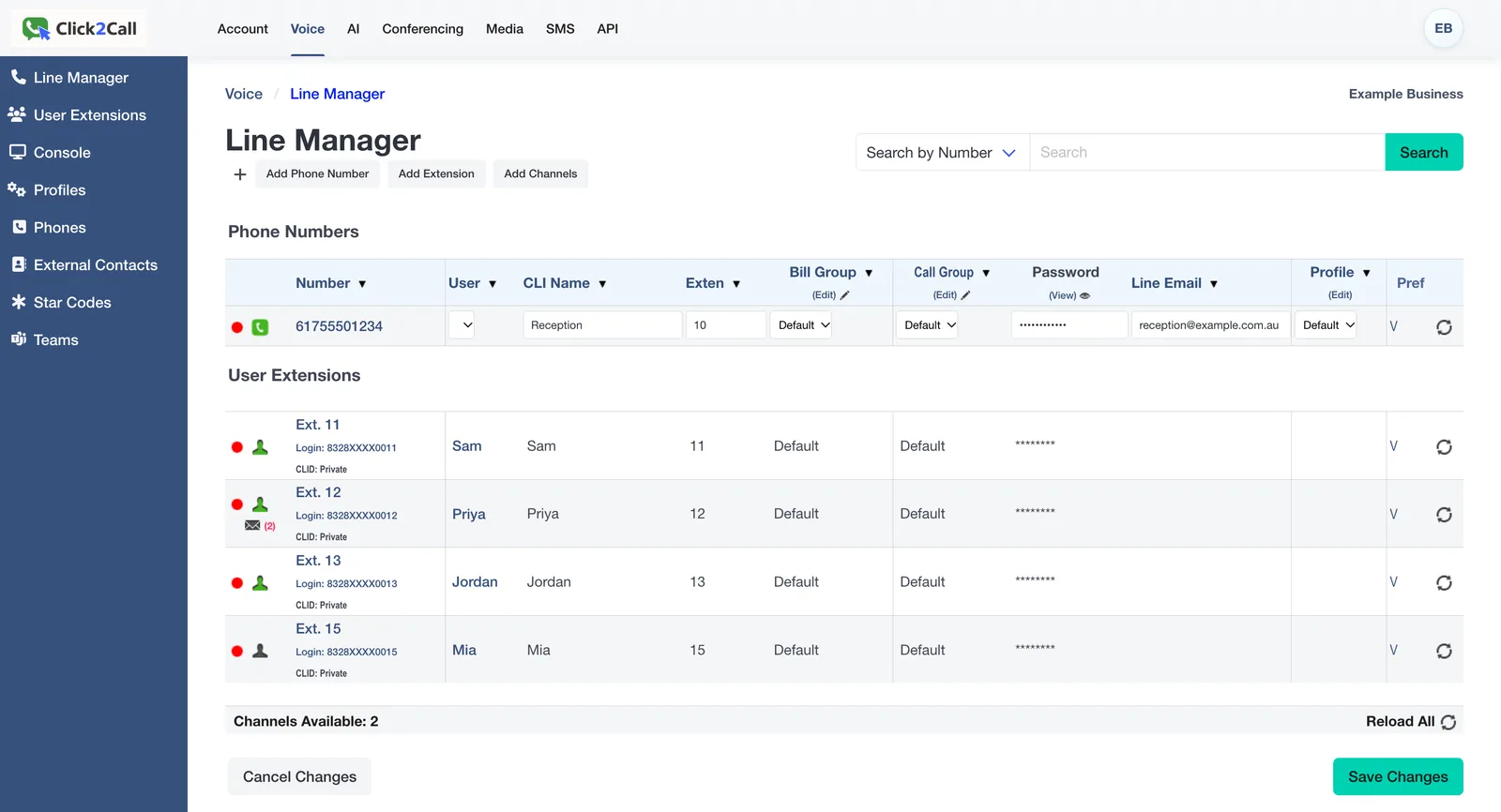Open Pref V for Ext. 11
Screen dimensions: 1501x812
coord(1393,446)
